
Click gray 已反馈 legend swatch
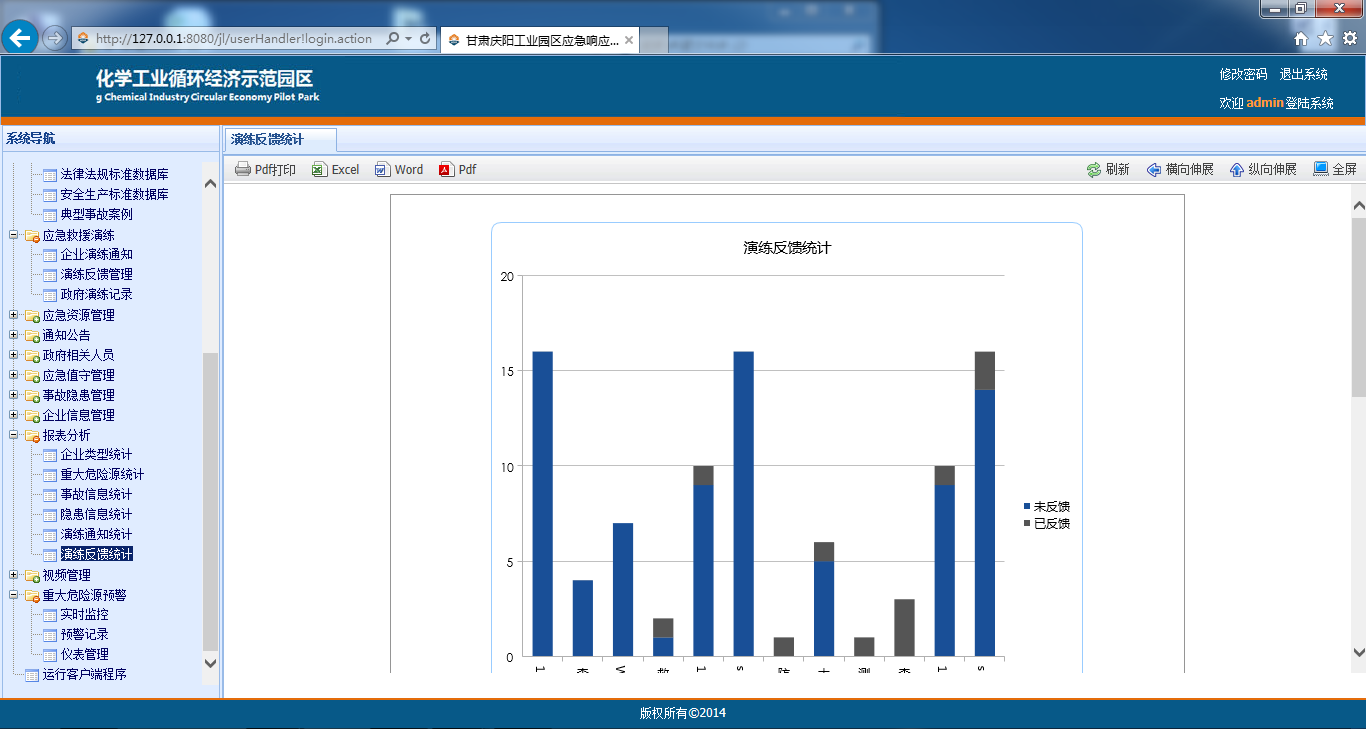tap(1027, 523)
